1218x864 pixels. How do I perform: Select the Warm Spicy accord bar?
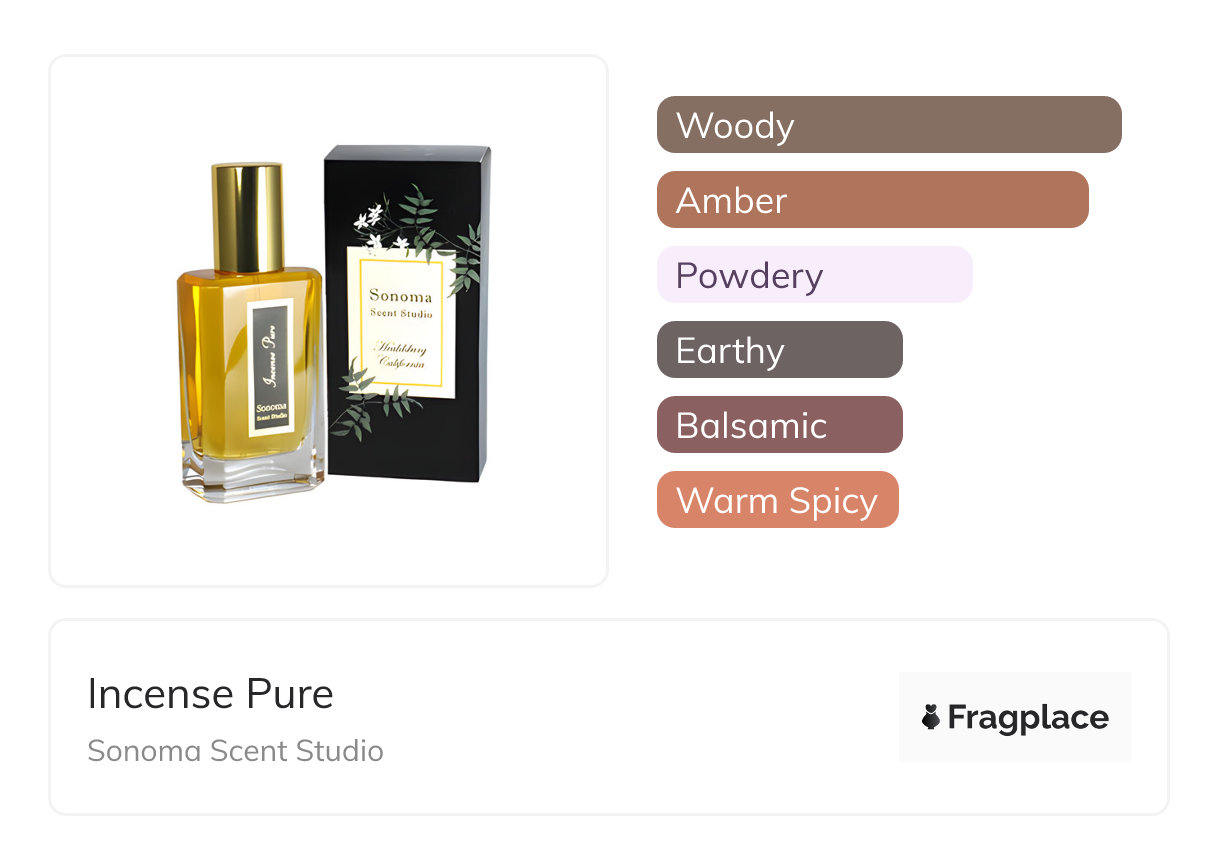(x=778, y=500)
